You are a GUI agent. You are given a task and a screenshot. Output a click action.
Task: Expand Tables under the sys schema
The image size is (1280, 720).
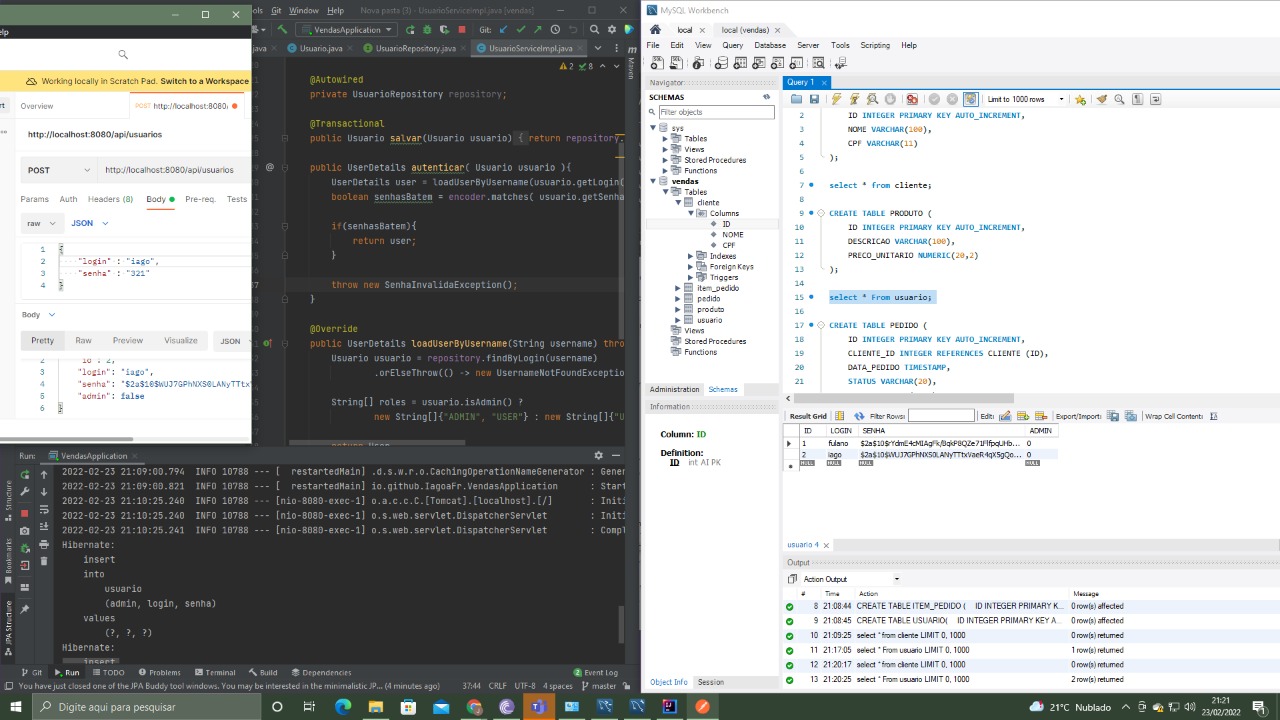coord(665,139)
